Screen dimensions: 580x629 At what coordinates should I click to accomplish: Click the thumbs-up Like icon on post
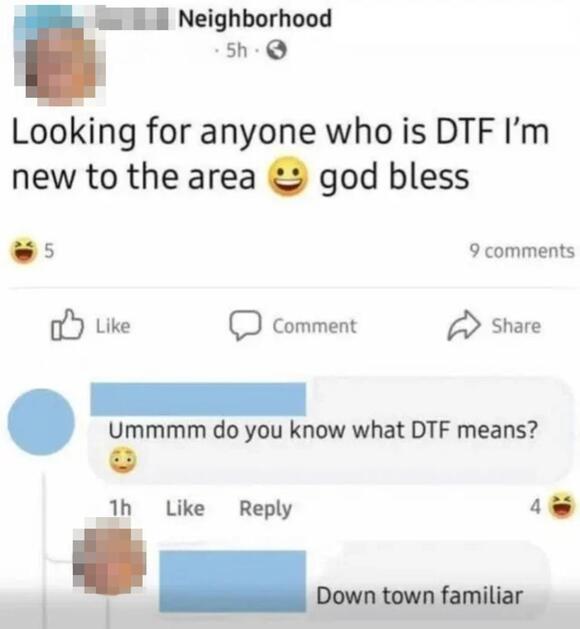[x=67, y=325]
